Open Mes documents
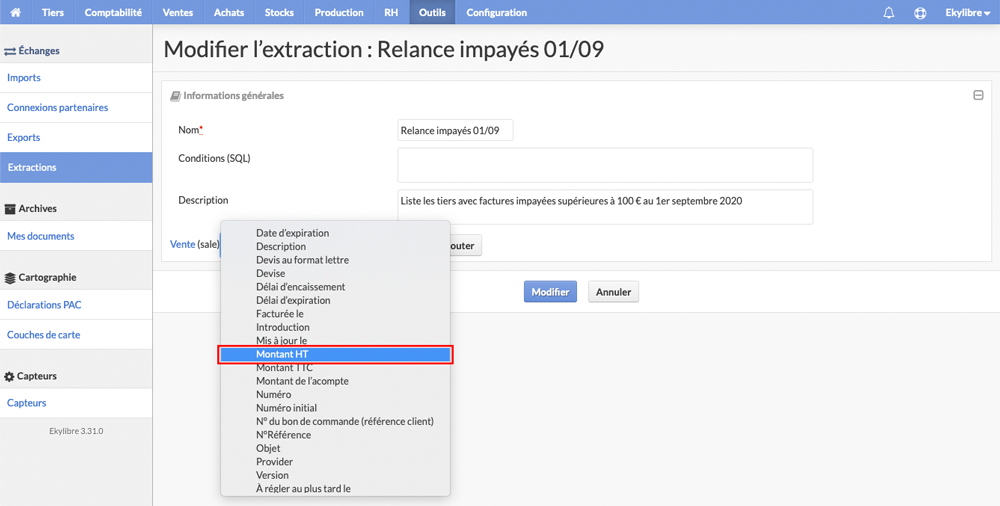 coord(76,236)
